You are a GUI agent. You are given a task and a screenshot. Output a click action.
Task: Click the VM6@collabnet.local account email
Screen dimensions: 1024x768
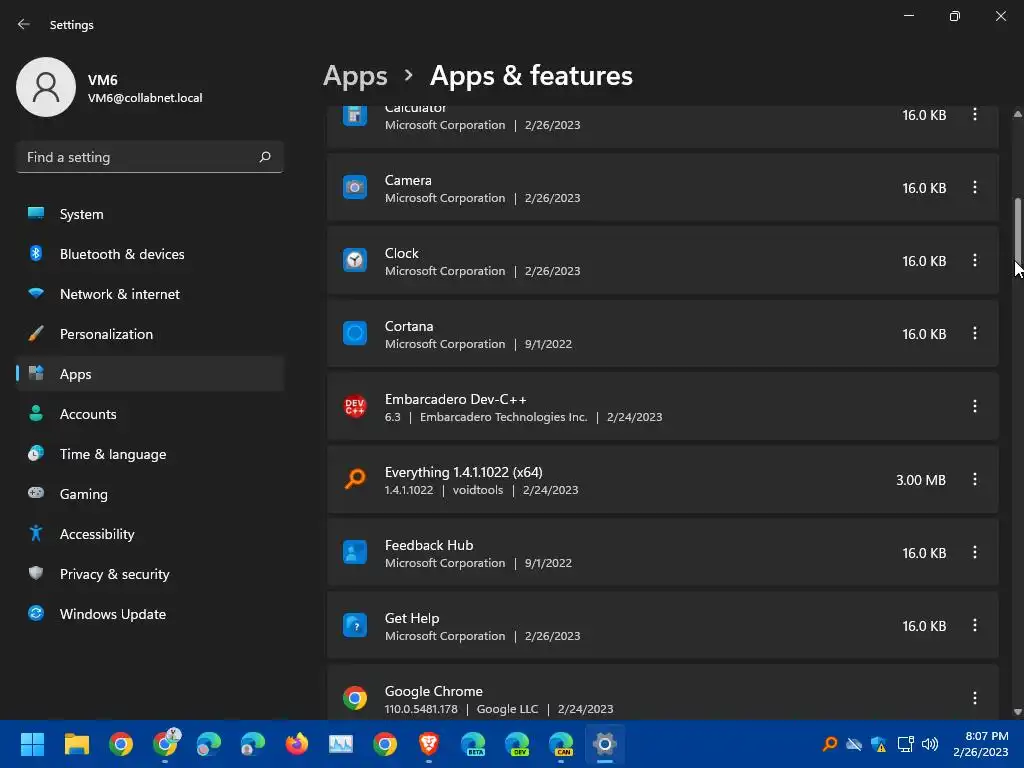[x=145, y=98]
